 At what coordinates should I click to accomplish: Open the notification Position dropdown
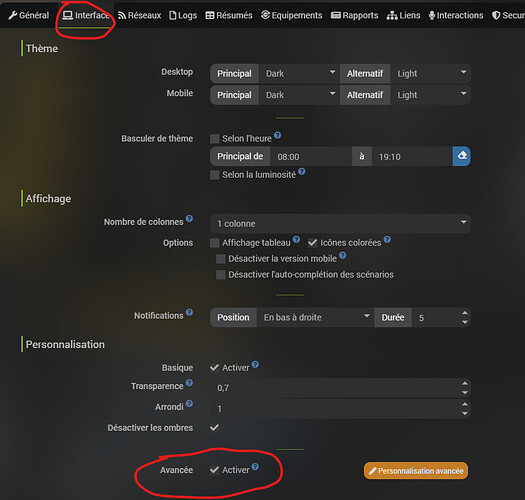(x=315, y=317)
